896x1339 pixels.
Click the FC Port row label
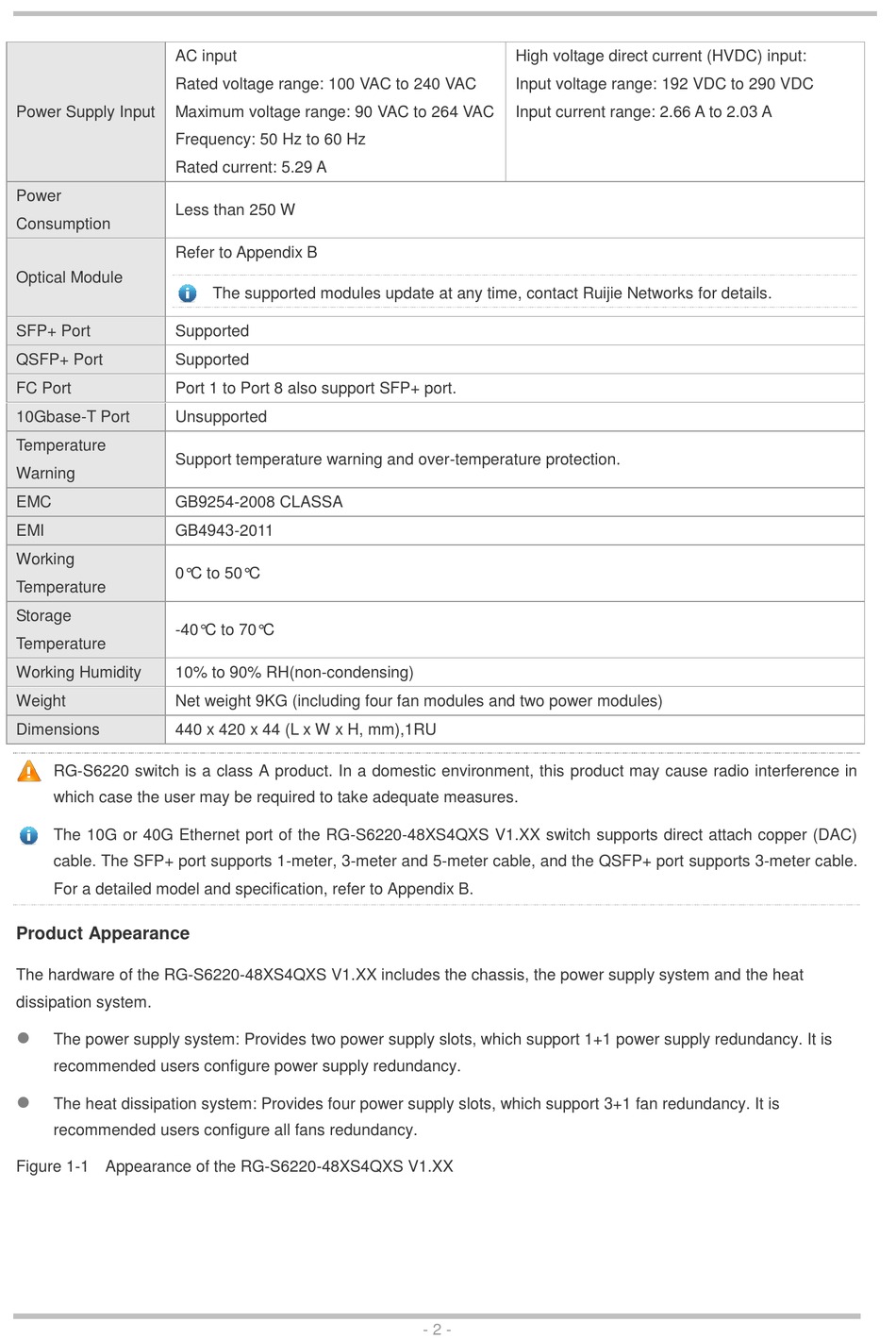point(43,388)
